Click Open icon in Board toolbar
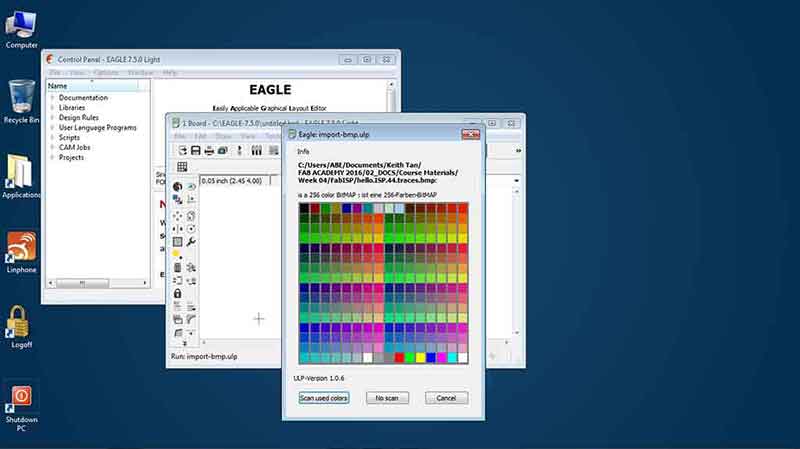The width and height of the screenshot is (800, 449). 182,151
